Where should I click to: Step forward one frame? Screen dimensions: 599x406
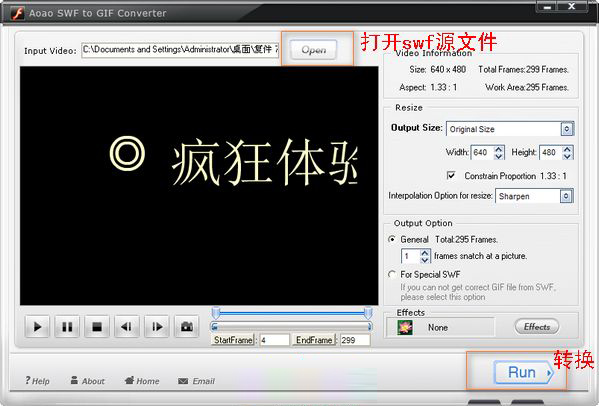tap(157, 327)
